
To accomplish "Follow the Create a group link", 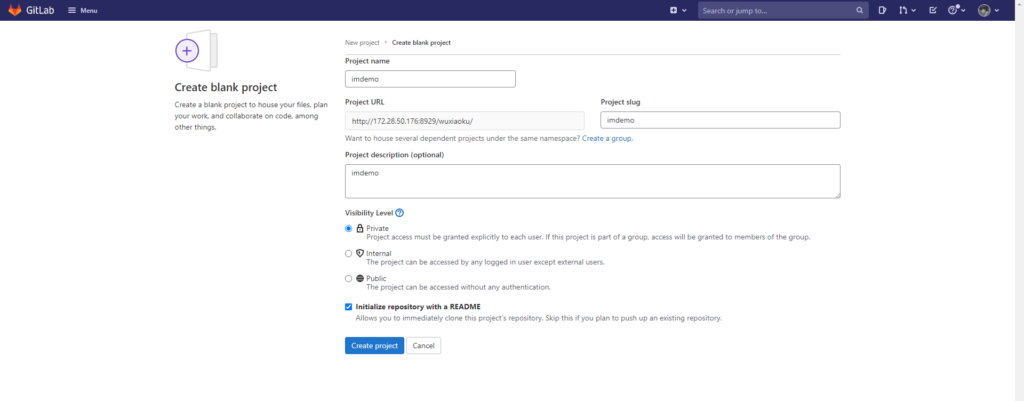I will pos(607,138).
